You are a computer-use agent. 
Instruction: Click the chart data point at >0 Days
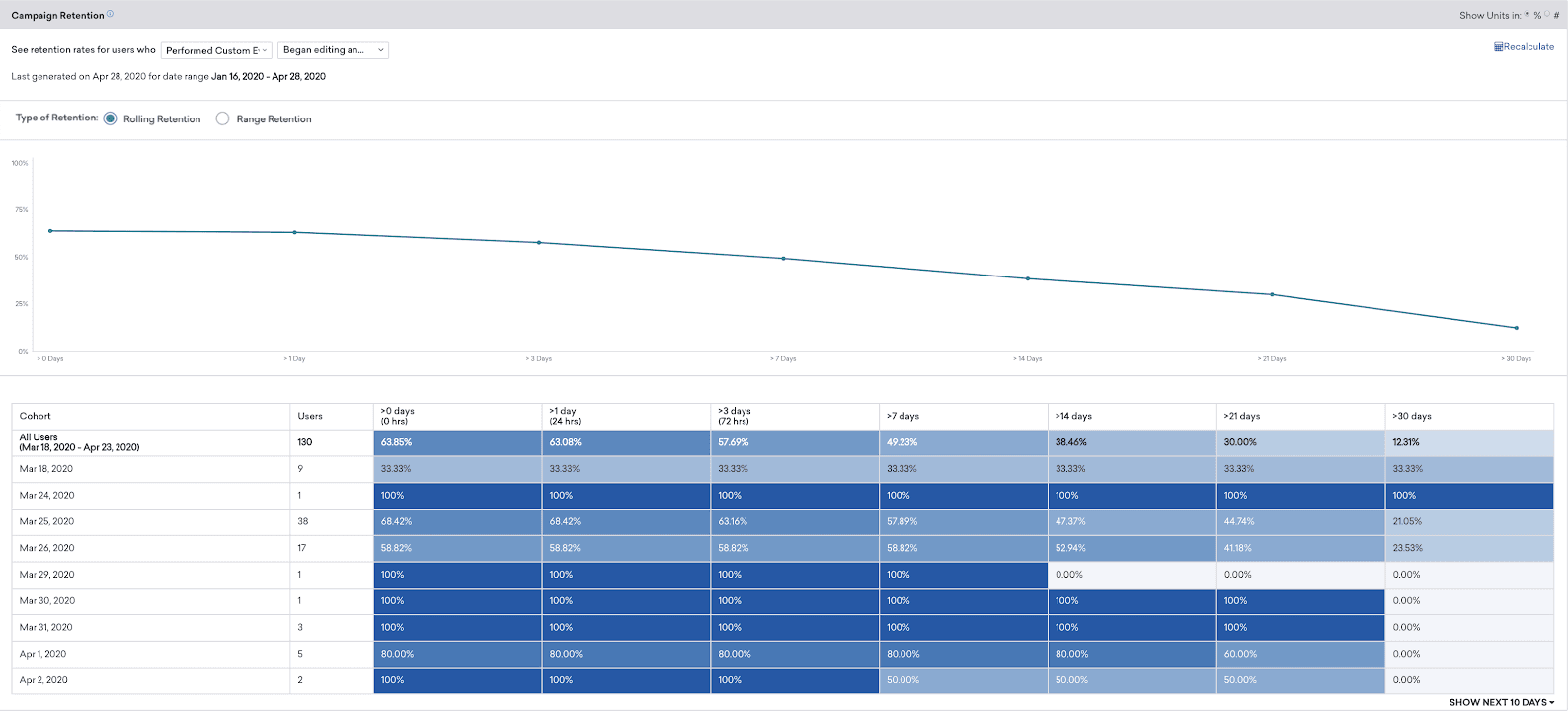pos(50,231)
